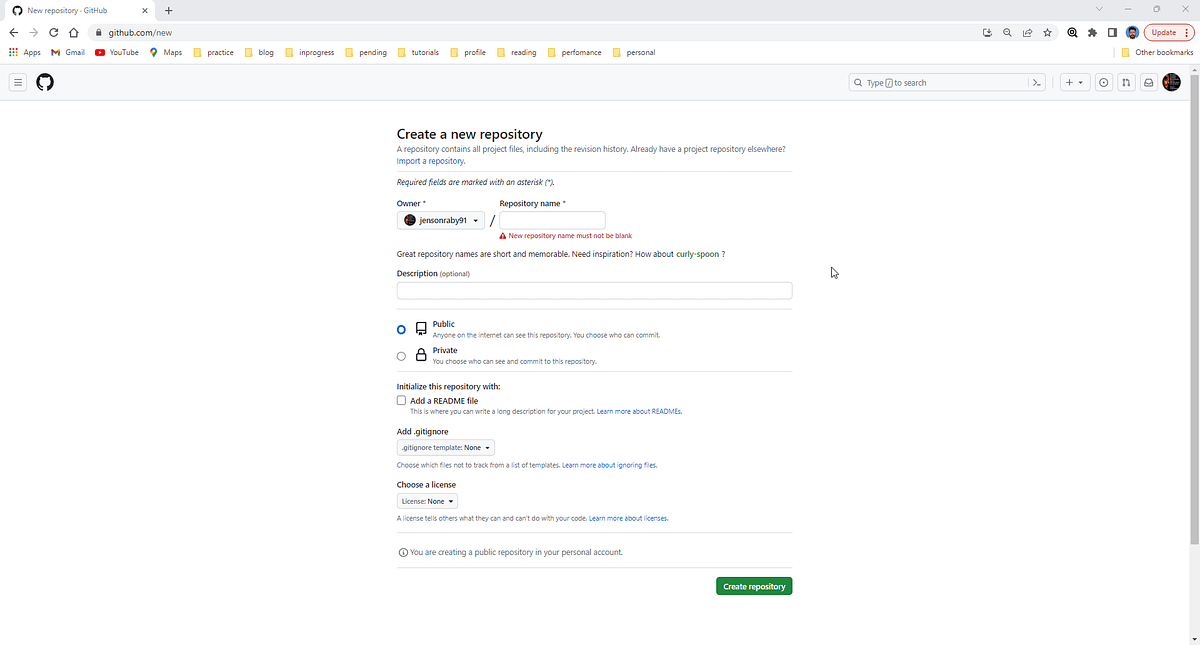The width and height of the screenshot is (1200, 645).
Task: Click the Create repository button
Action: click(753, 585)
